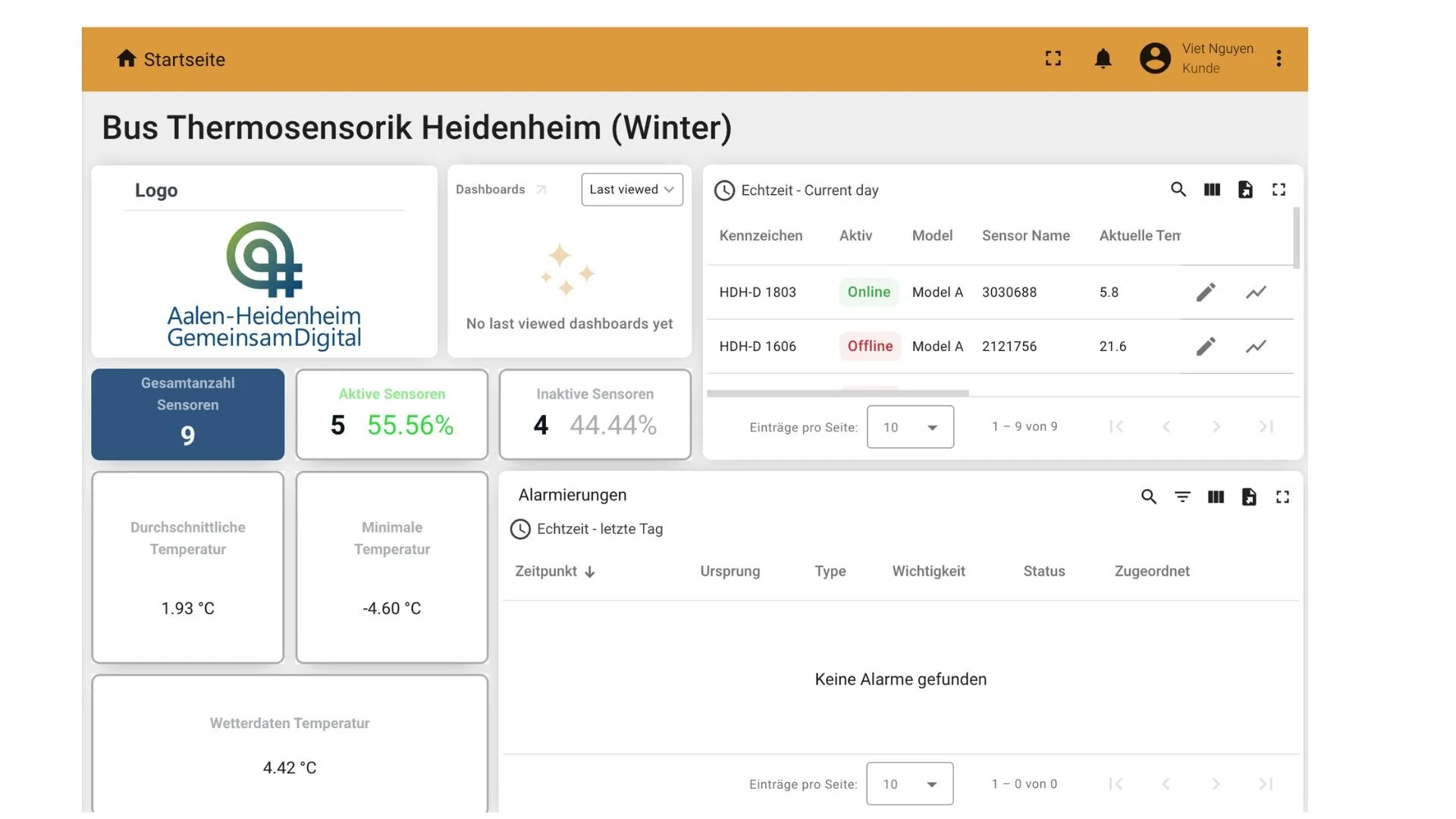Click the sensor table horizontal scrollbar
1456x819 pixels.
pyautogui.click(x=837, y=393)
